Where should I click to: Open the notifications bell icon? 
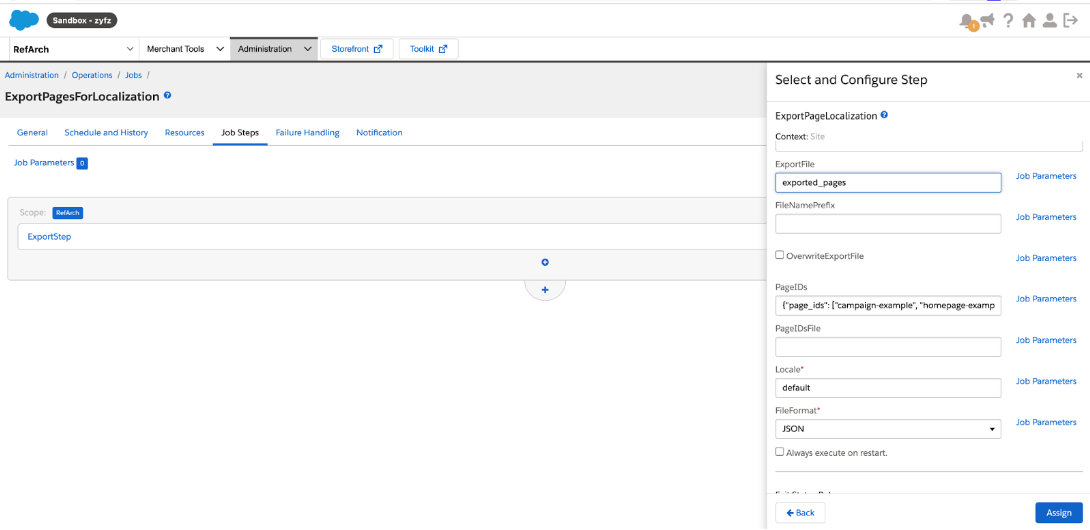tap(966, 21)
